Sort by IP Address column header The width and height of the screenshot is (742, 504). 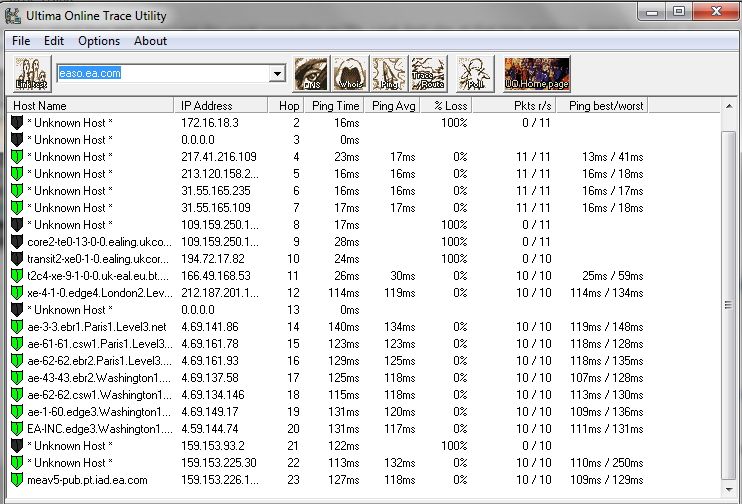tap(221, 106)
